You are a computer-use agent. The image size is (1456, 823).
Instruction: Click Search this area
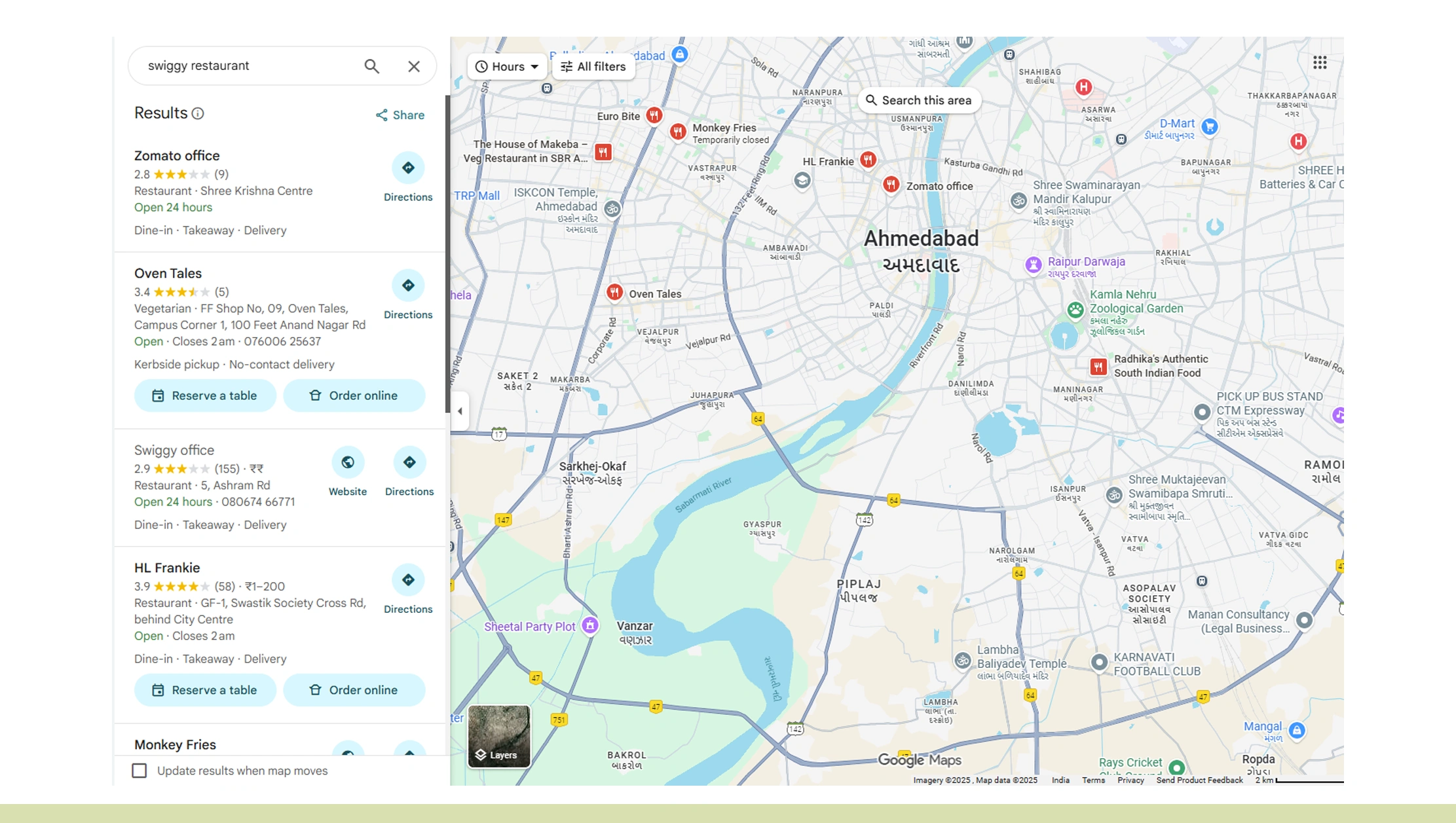919,100
